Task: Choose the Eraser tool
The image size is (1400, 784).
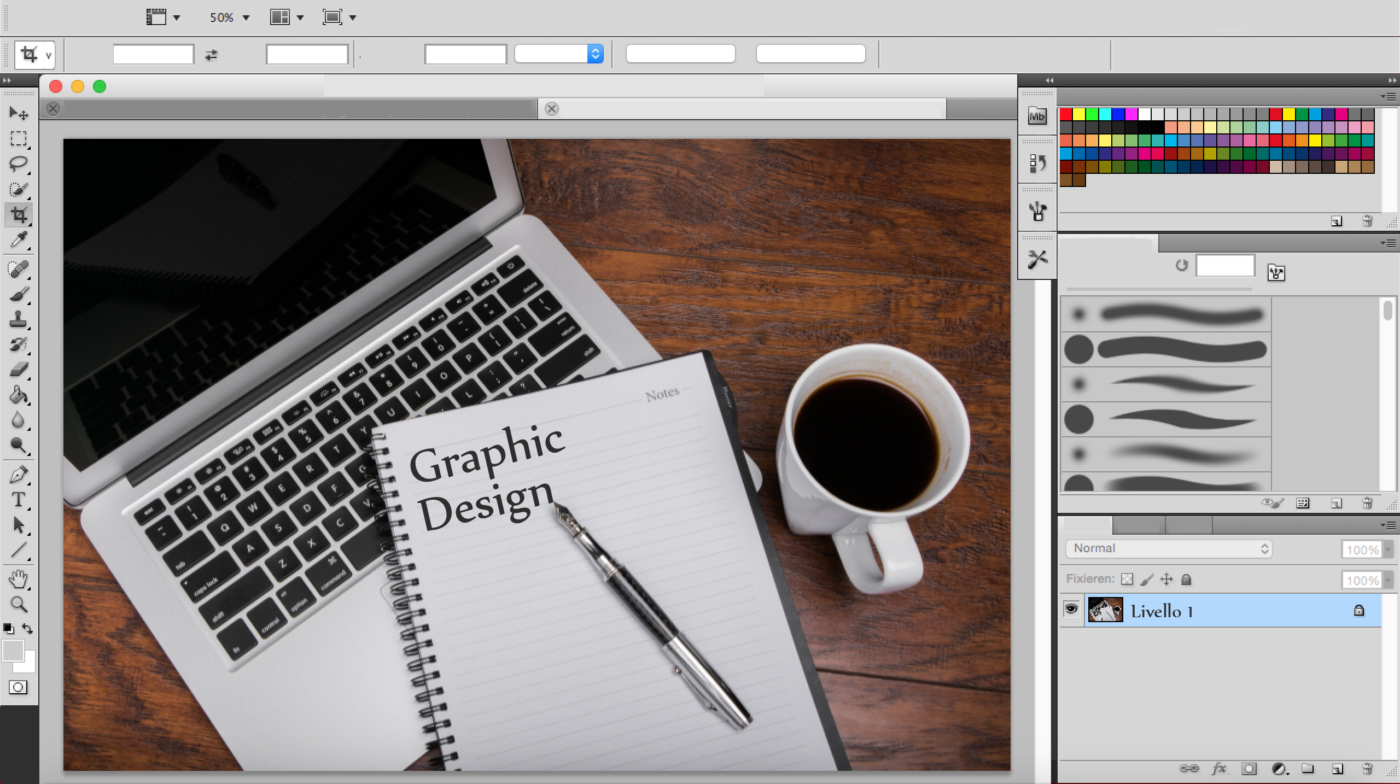Action: pyautogui.click(x=18, y=370)
